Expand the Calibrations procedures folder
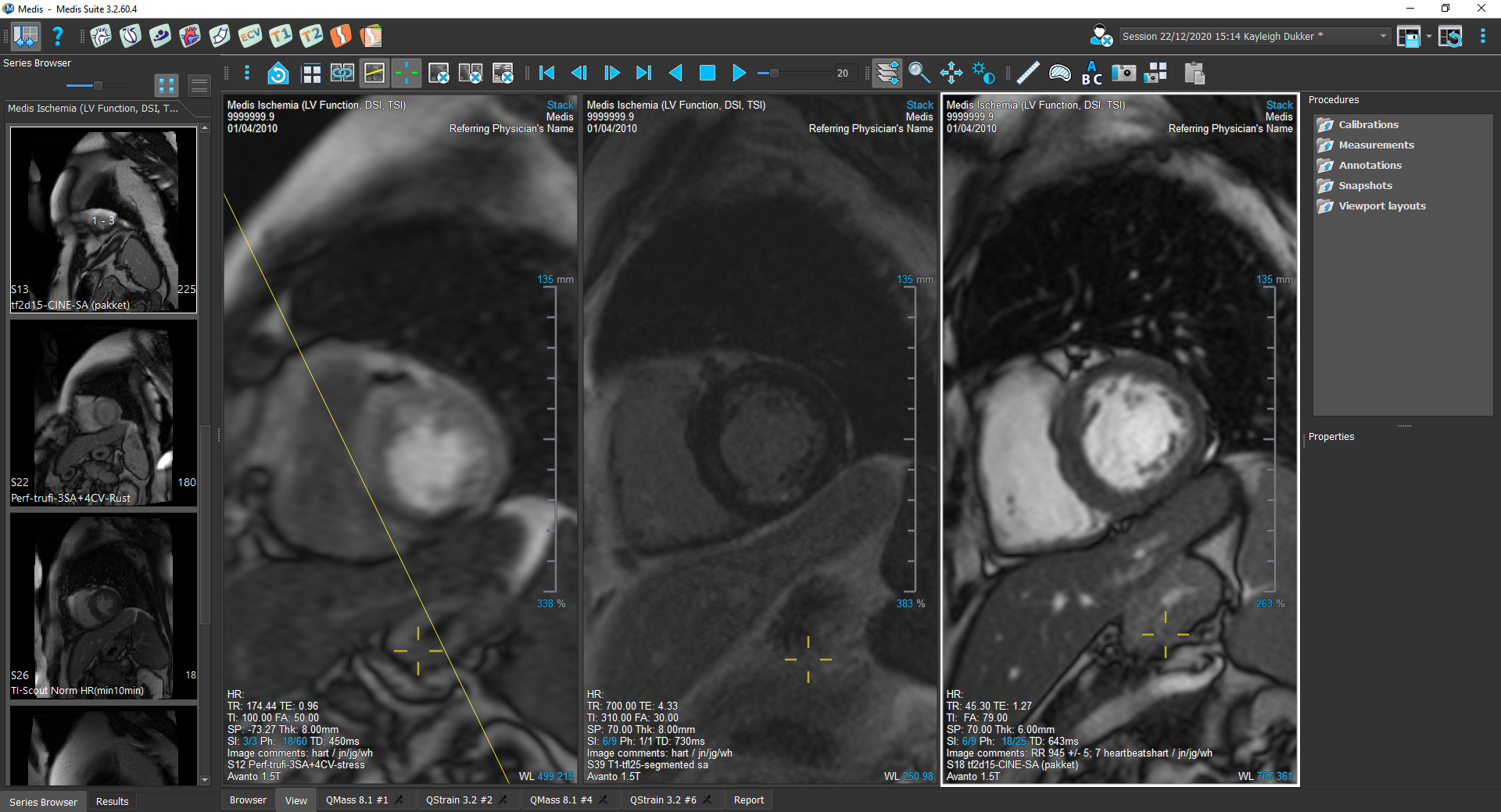This screenshot has width=1501, height=812. 1368,124
